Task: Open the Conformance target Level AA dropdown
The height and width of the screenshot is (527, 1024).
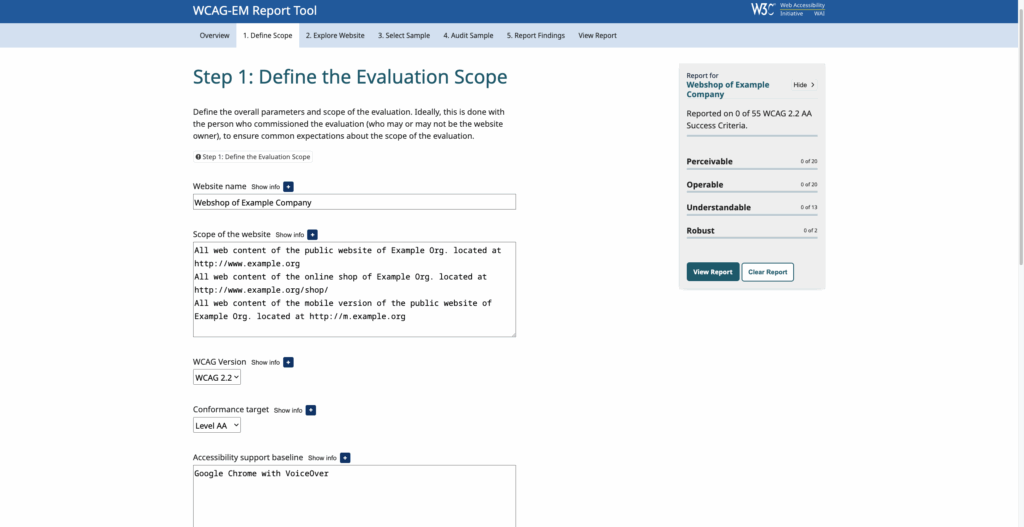Action: (x=217, y=425)
